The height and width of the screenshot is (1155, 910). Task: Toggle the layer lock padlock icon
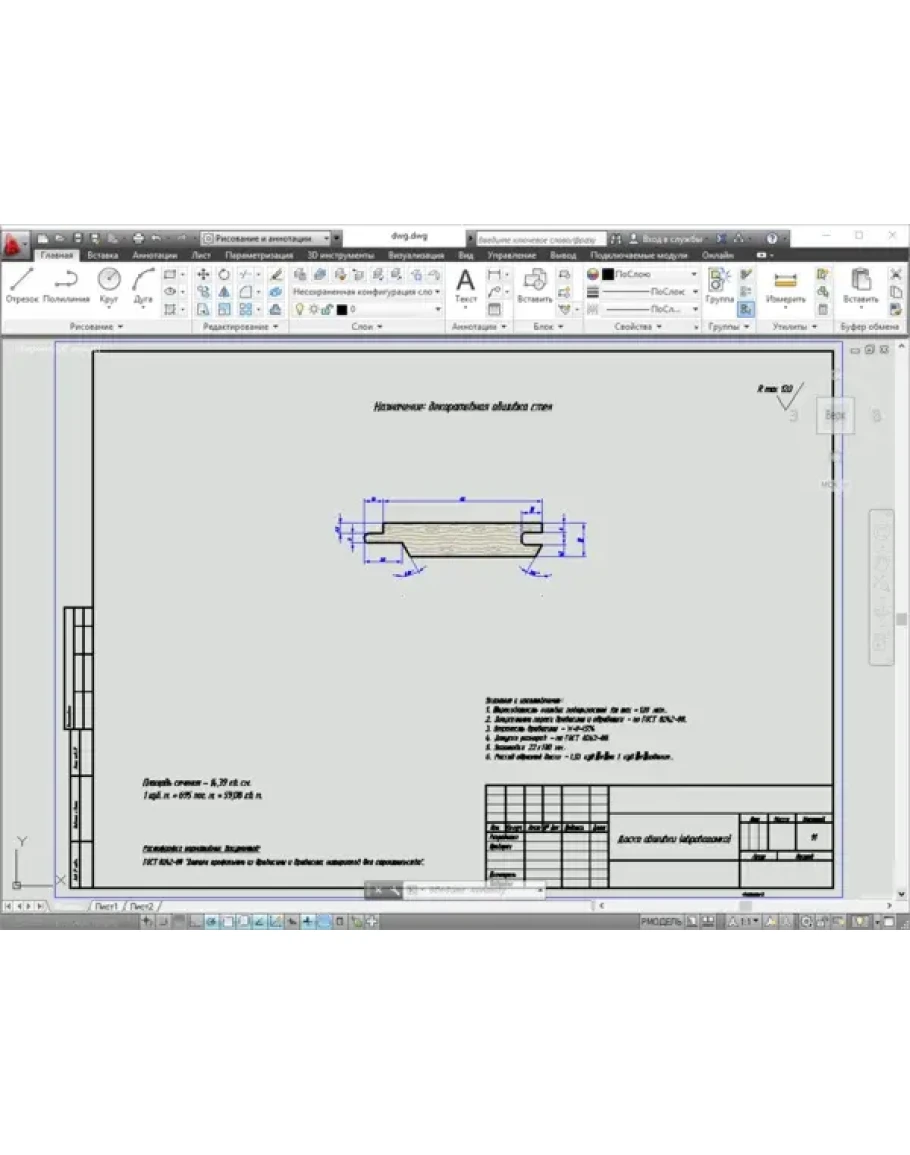coord(326,310)
